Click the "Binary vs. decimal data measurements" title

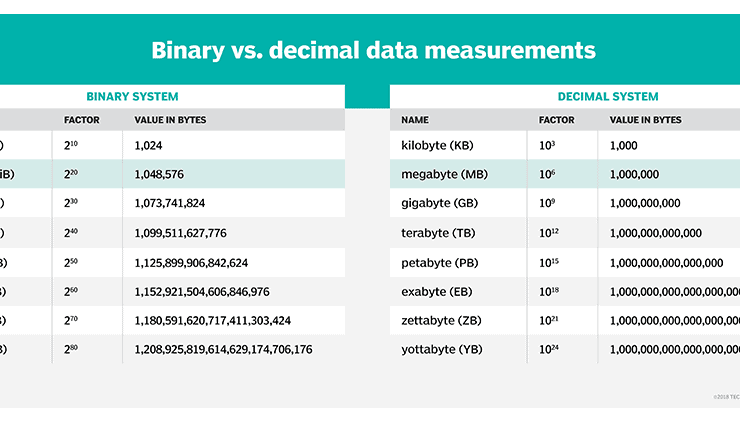pos(373,50)
